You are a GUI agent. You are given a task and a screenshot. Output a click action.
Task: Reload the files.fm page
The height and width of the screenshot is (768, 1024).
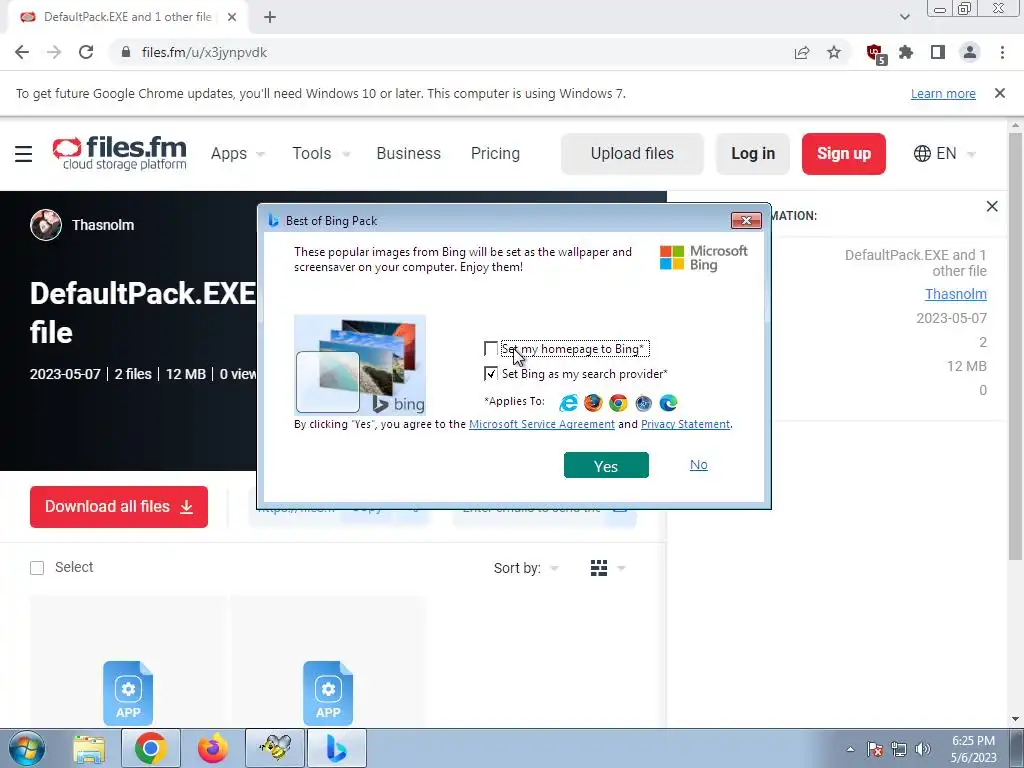pyautogui.click(x=86, y=52)
